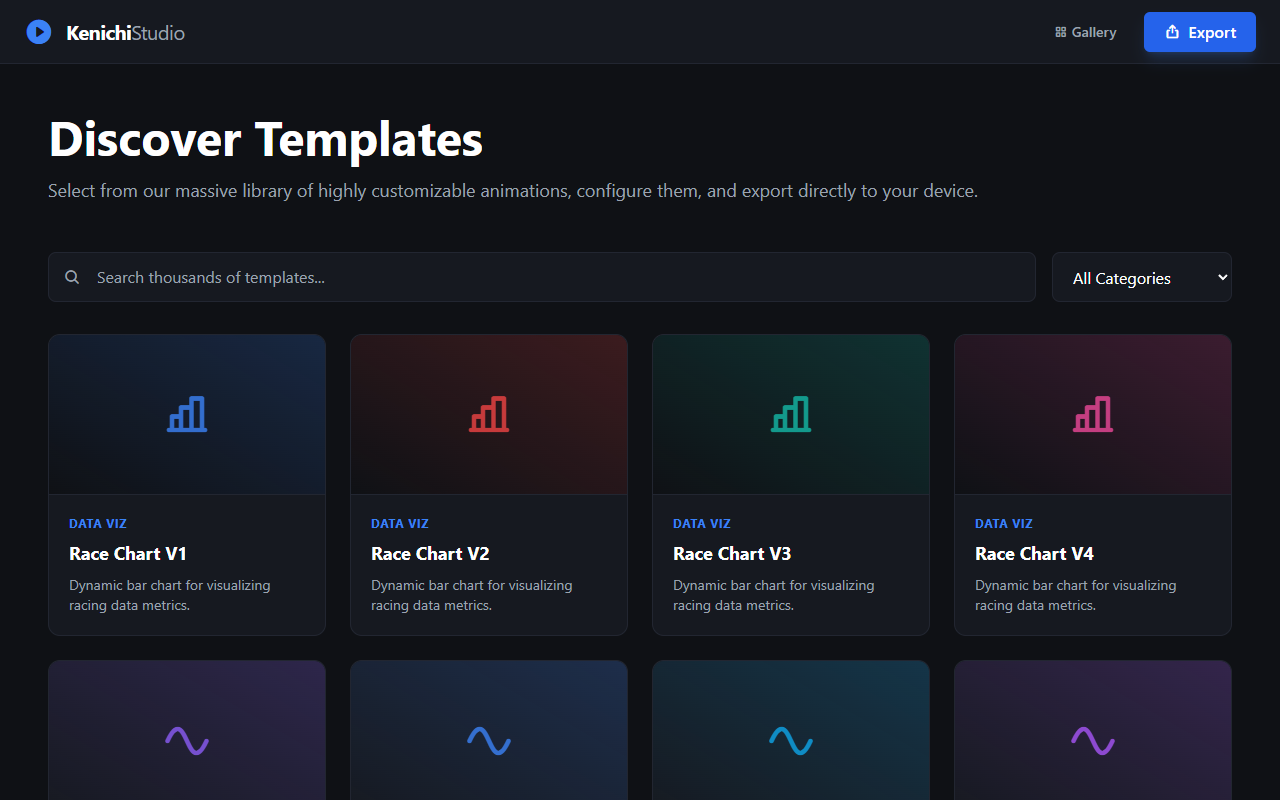Click the green bar chart icon on Race Chart V3
Image resolution: width=1280 pixels, height=800 pixels.
click(x=790, y=413)
